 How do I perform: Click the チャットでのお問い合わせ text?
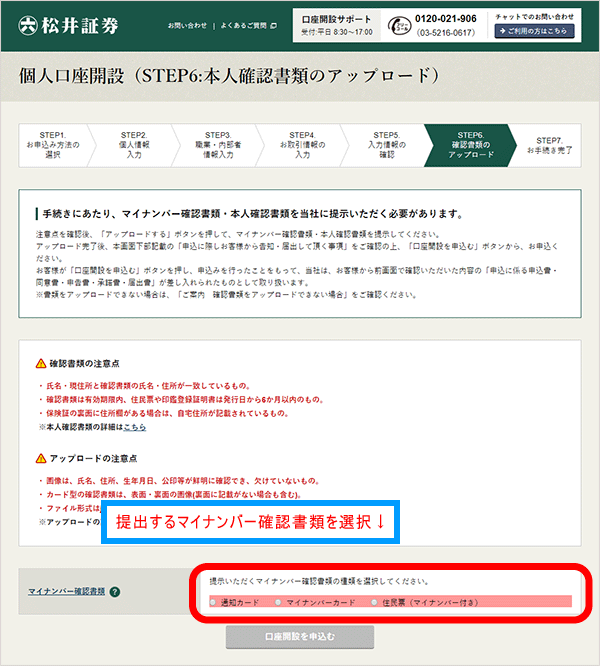point(534,17)
